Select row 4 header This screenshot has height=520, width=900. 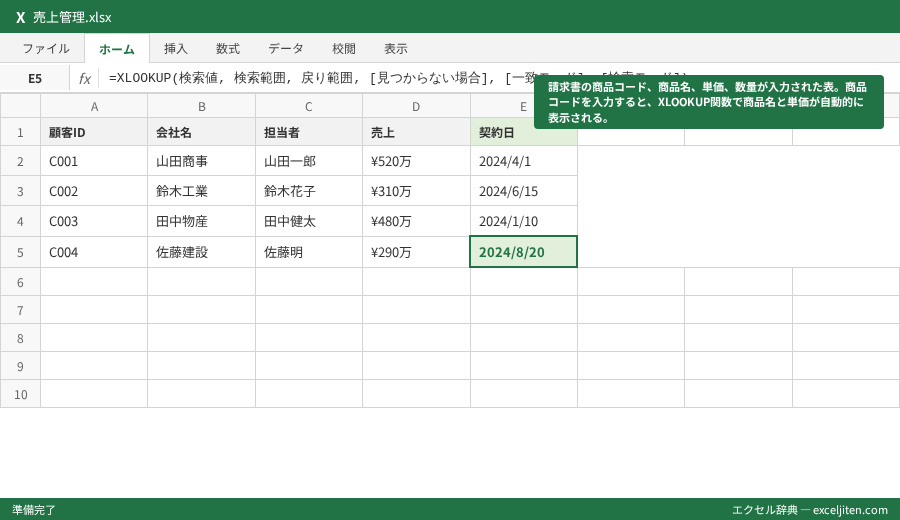click(20, 221)
